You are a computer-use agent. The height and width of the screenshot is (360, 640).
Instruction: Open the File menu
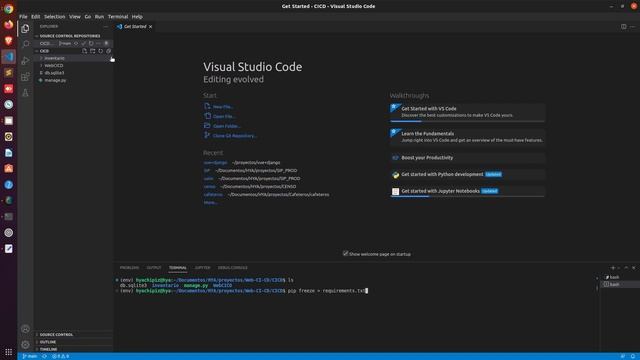(x=23, y=17)
